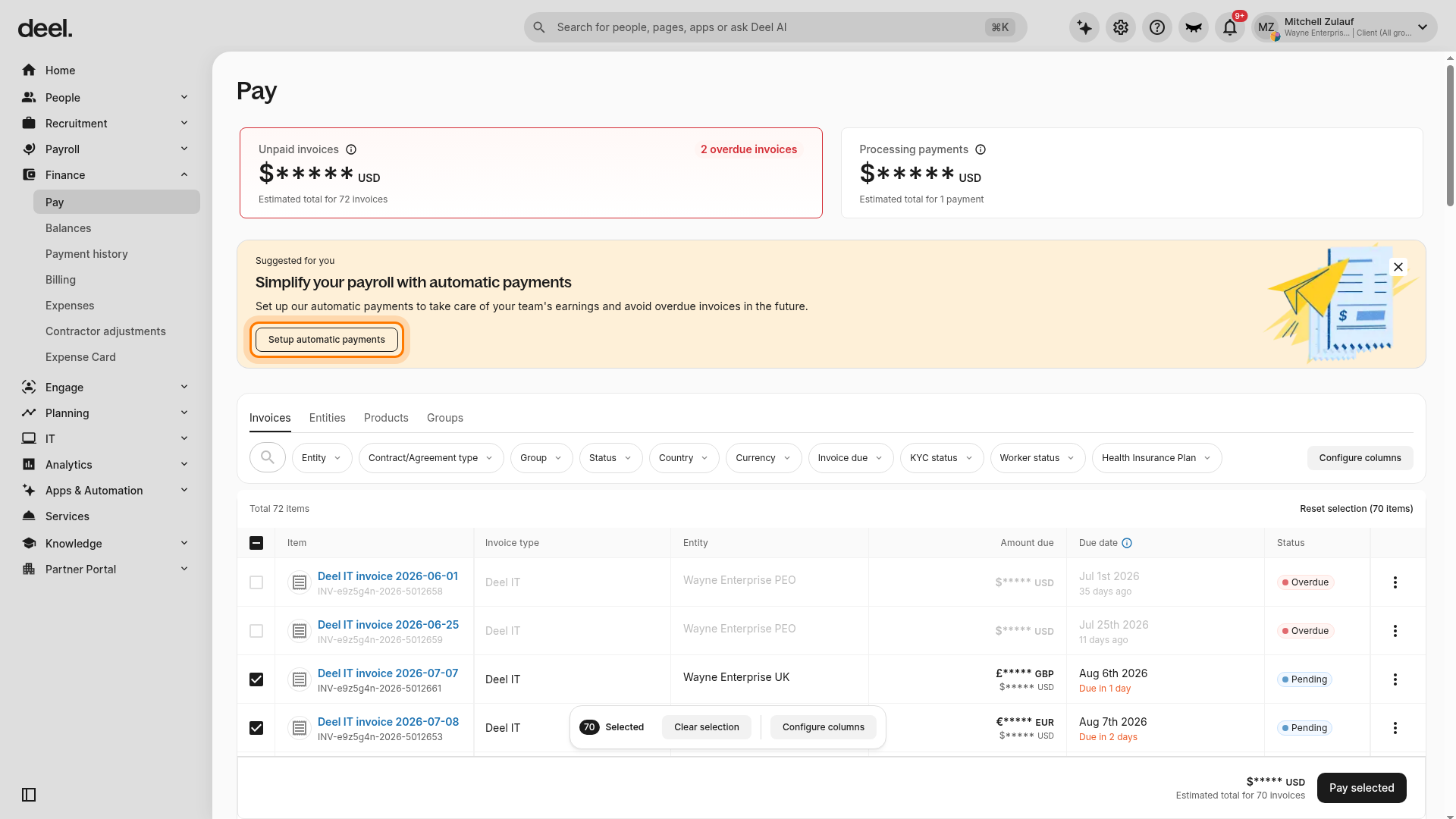Viewport: 1456px width, 819px height.
Task: Collapse the Finance sidebar section
Action: (x=106, y=175)
